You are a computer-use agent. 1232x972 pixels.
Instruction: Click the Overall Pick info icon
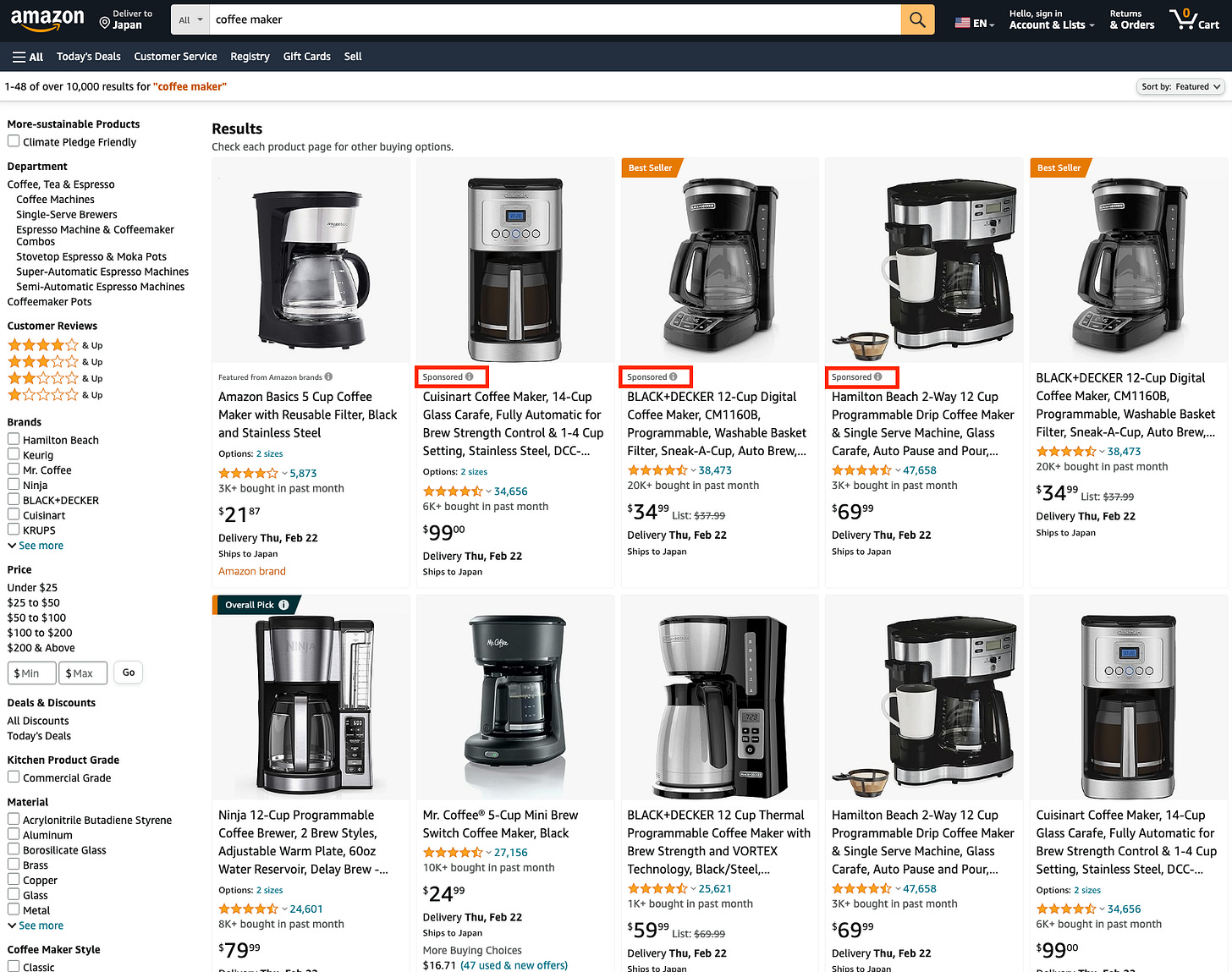pos(283,605)
